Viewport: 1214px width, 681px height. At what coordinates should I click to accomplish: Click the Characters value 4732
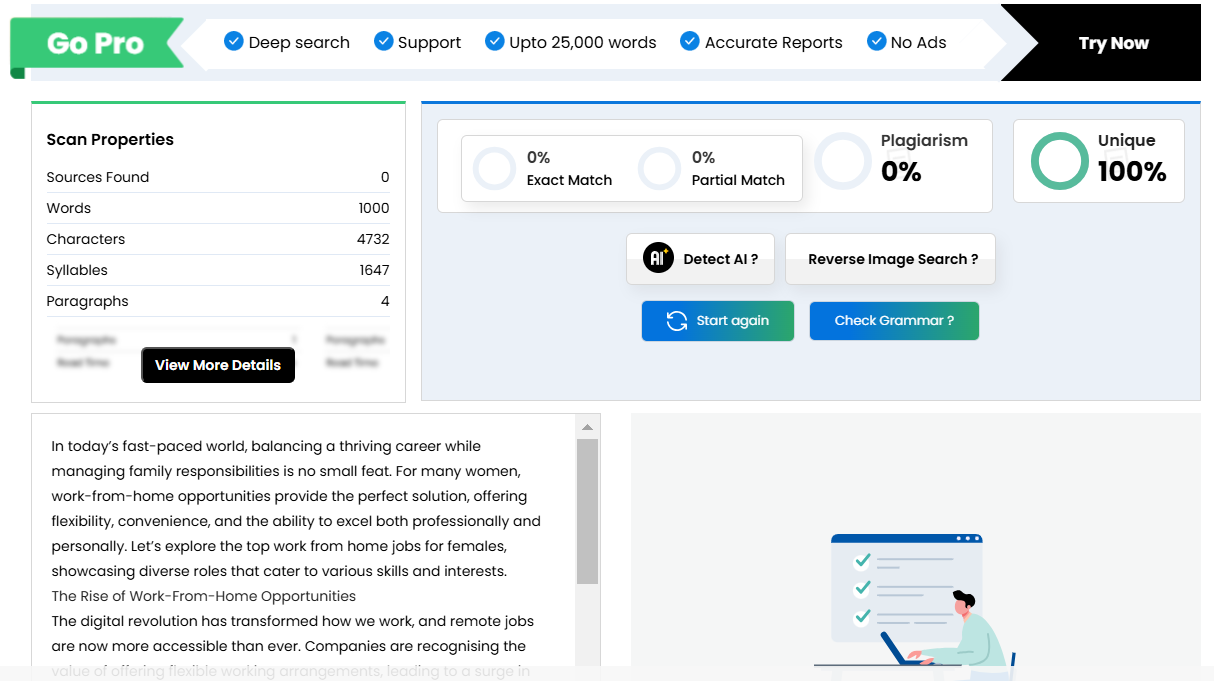(373, 239)
